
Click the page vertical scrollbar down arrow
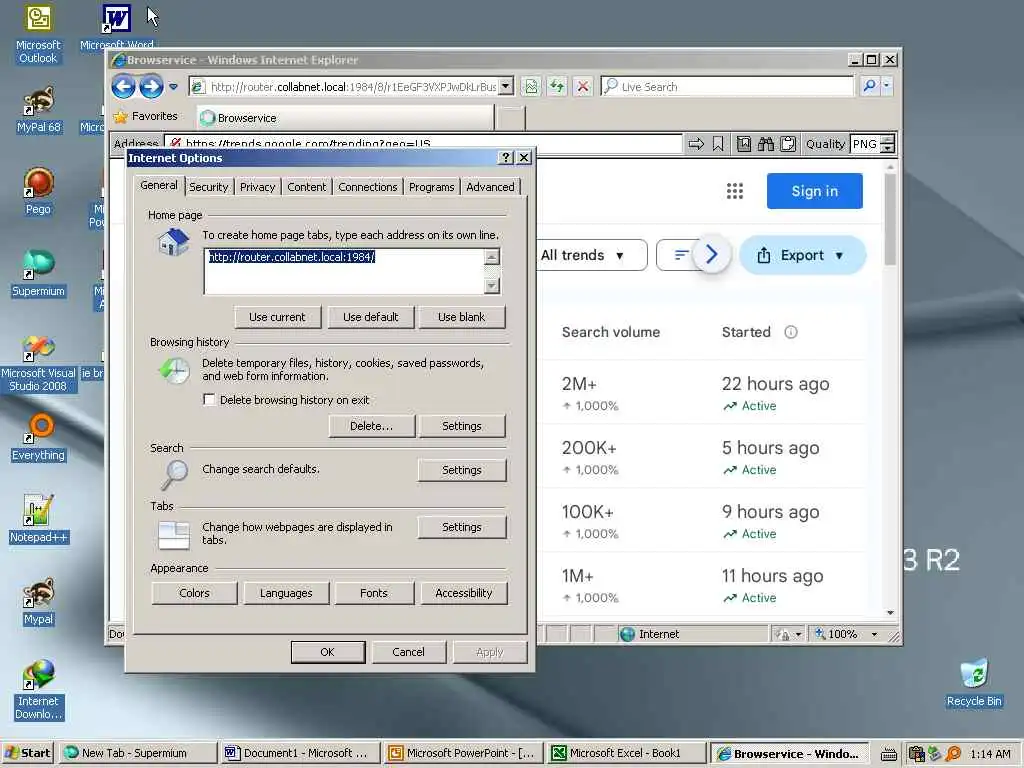click(x=890, y=613)
